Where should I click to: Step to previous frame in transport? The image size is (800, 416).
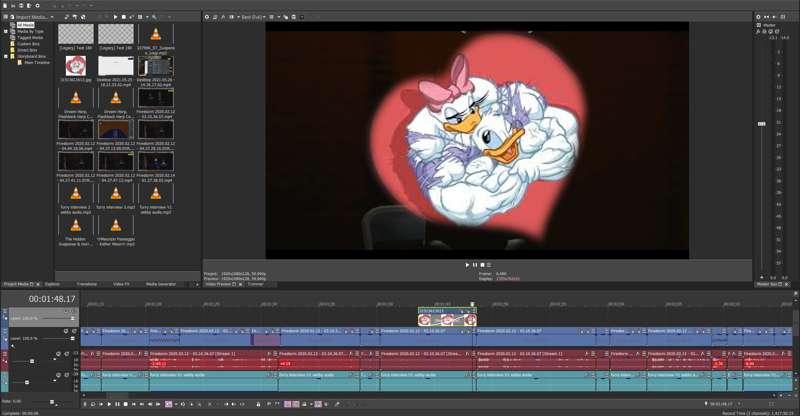click(x=150, y=404)
